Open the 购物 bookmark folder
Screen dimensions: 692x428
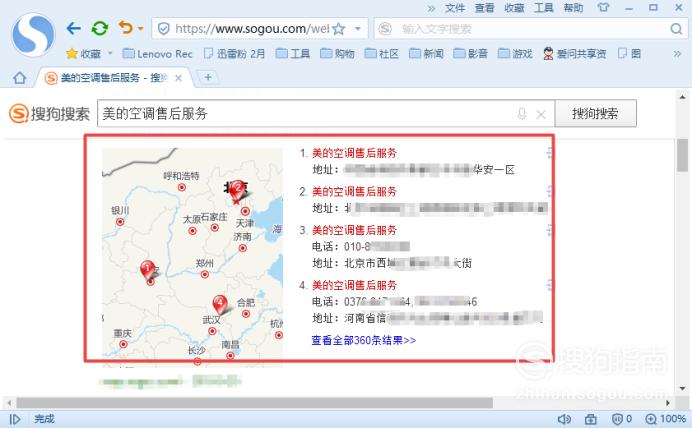pyautogui.click(x=337, y=54)
